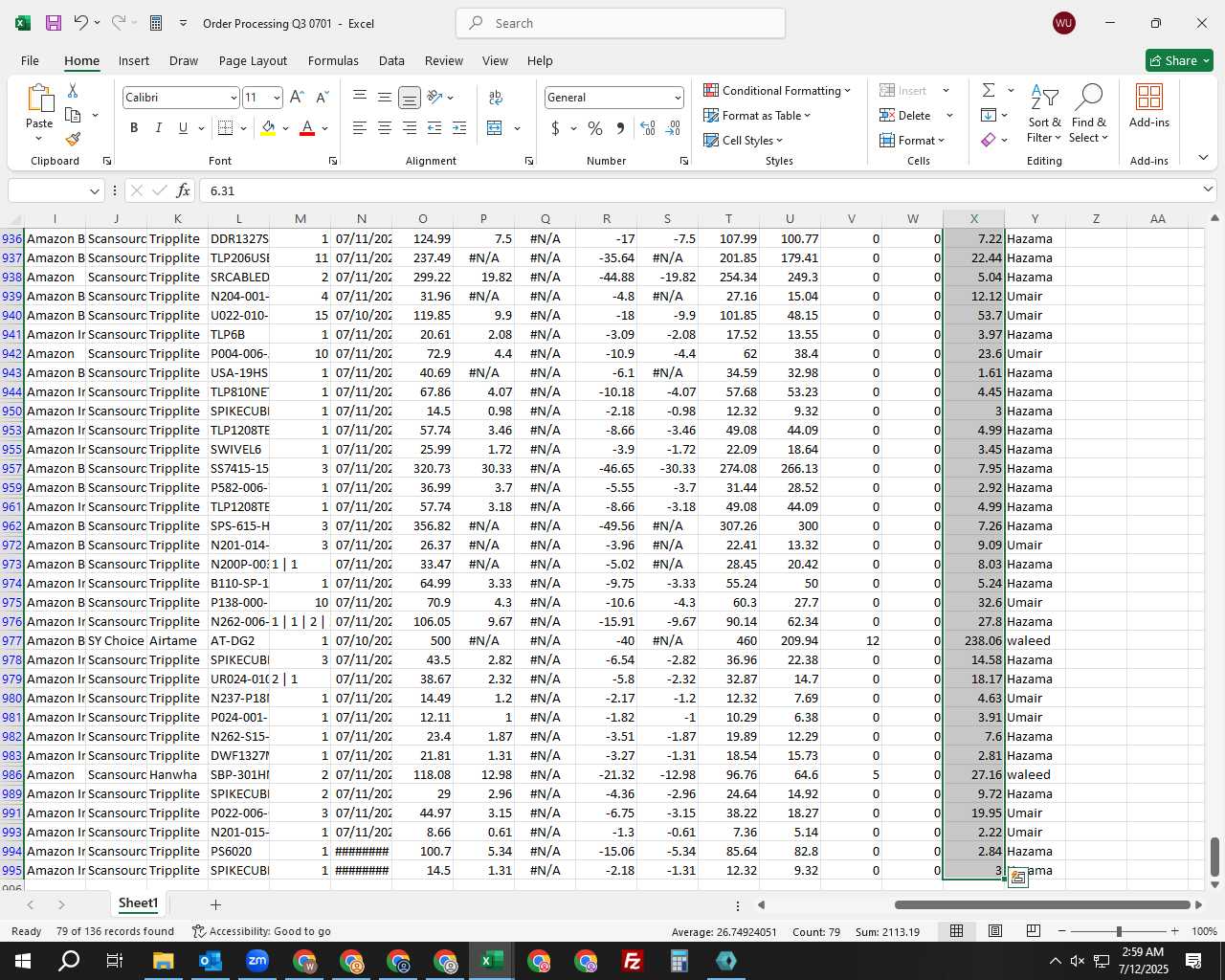Align text to the left
Screen dimensions: 1225x980
[x=359, y=128]
